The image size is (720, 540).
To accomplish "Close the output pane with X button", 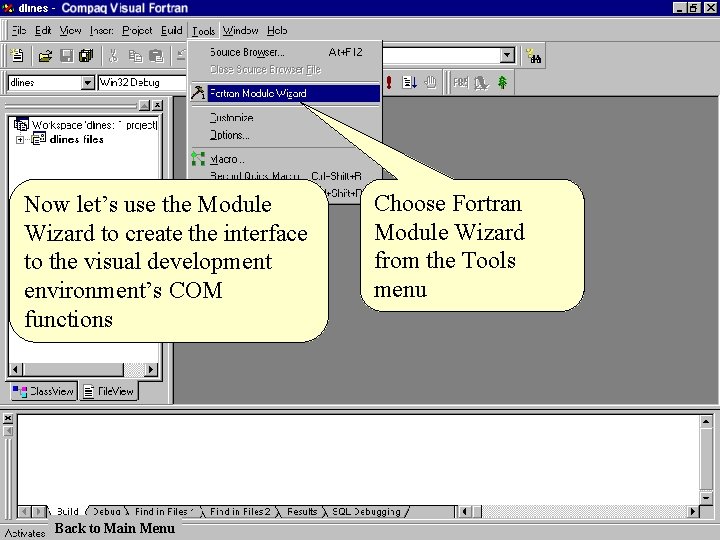I will (x=8, y=418).
